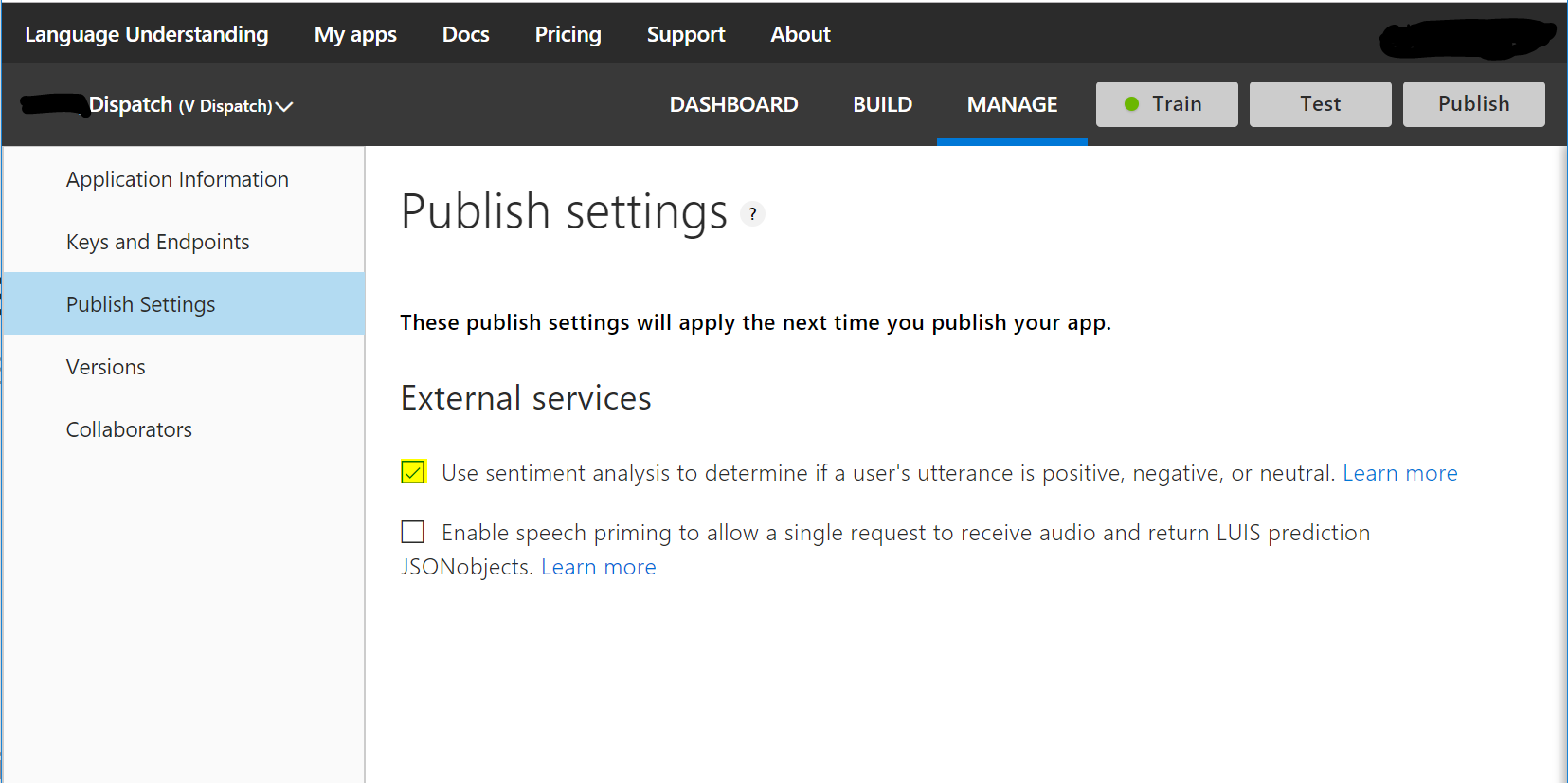Open Collaborators in sidebar
1568x783 pixels.
tap(184, 429)
